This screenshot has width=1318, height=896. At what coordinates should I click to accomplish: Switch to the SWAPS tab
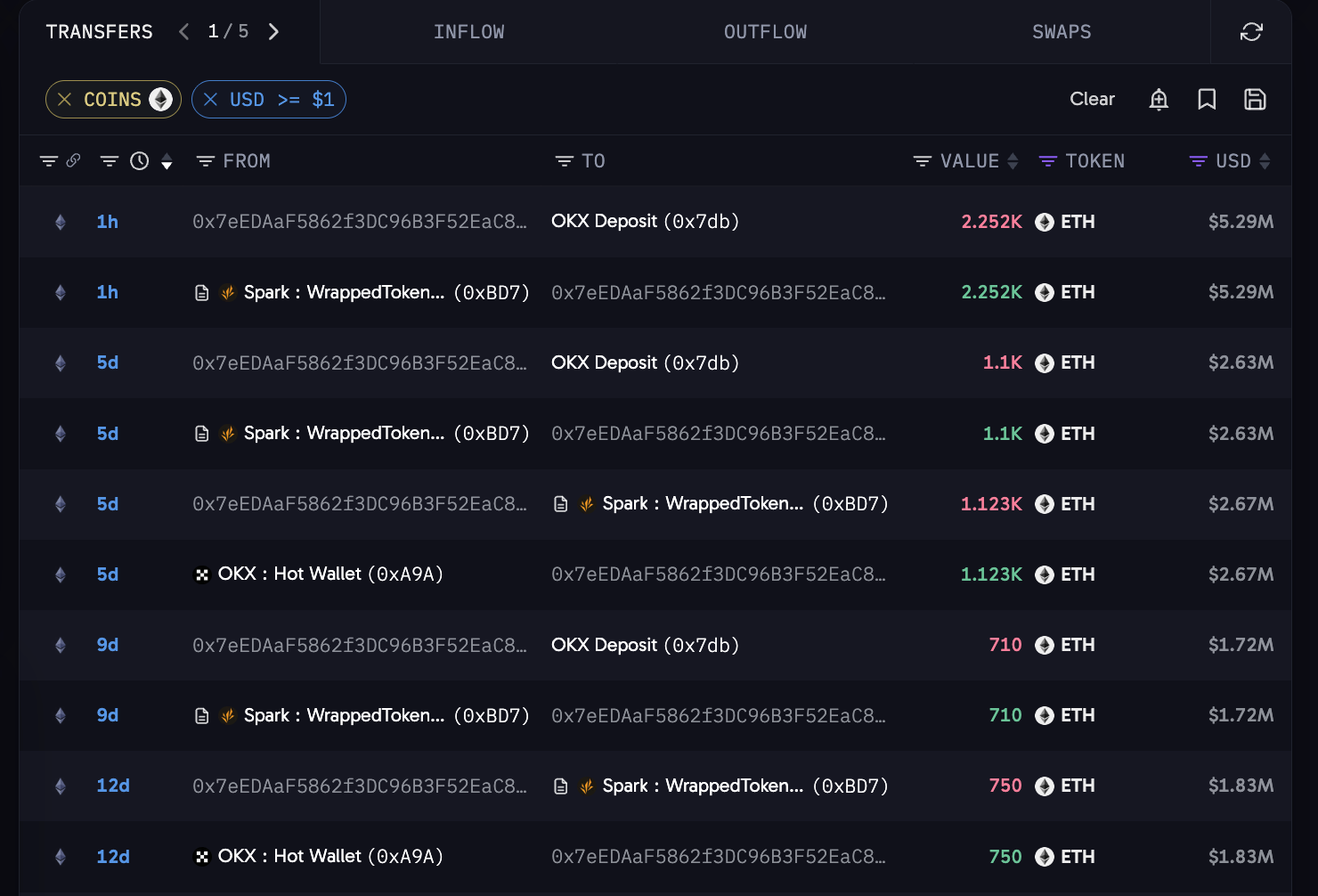(1062, 32)
